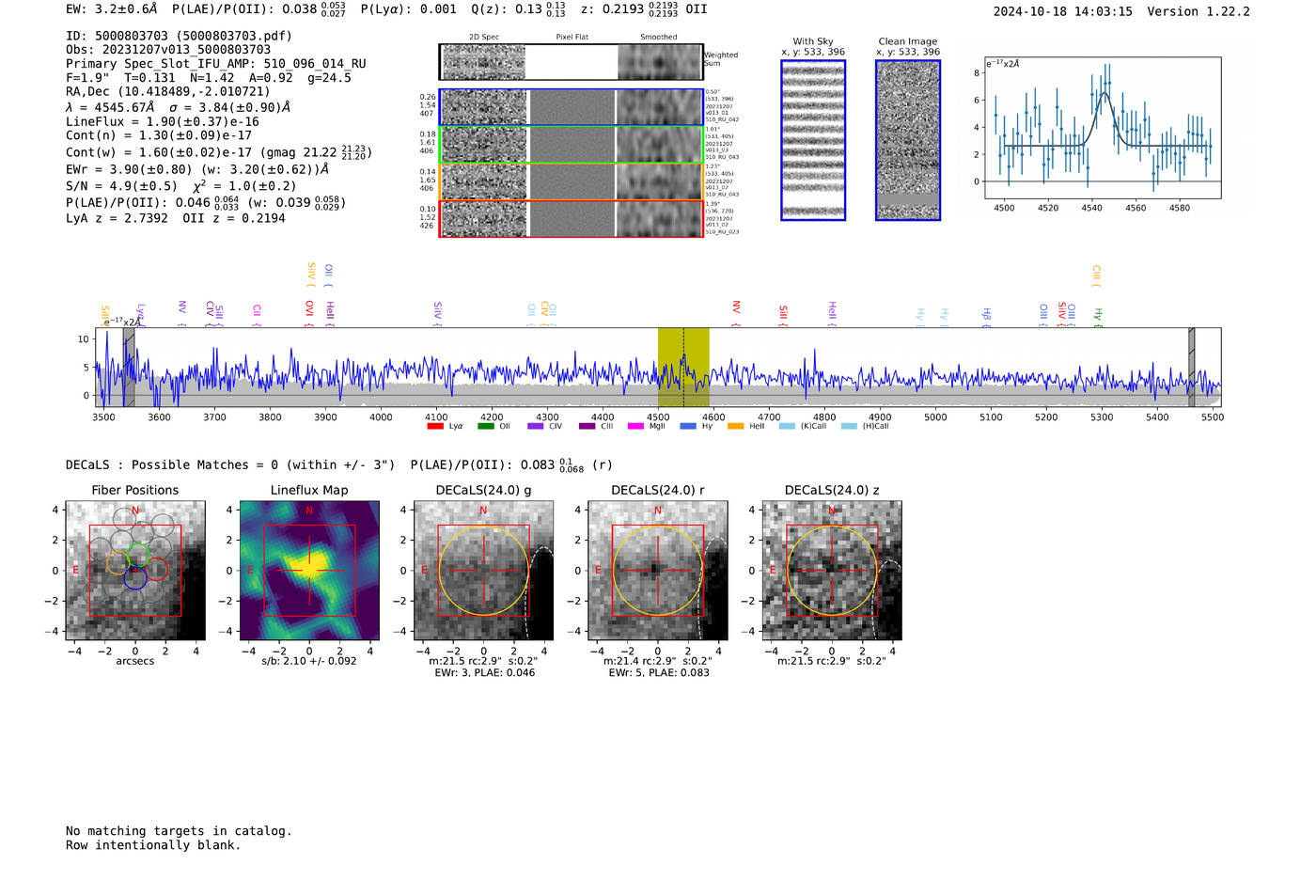Click the orange fiber circle in Fiber Positions

coord(117,562)
